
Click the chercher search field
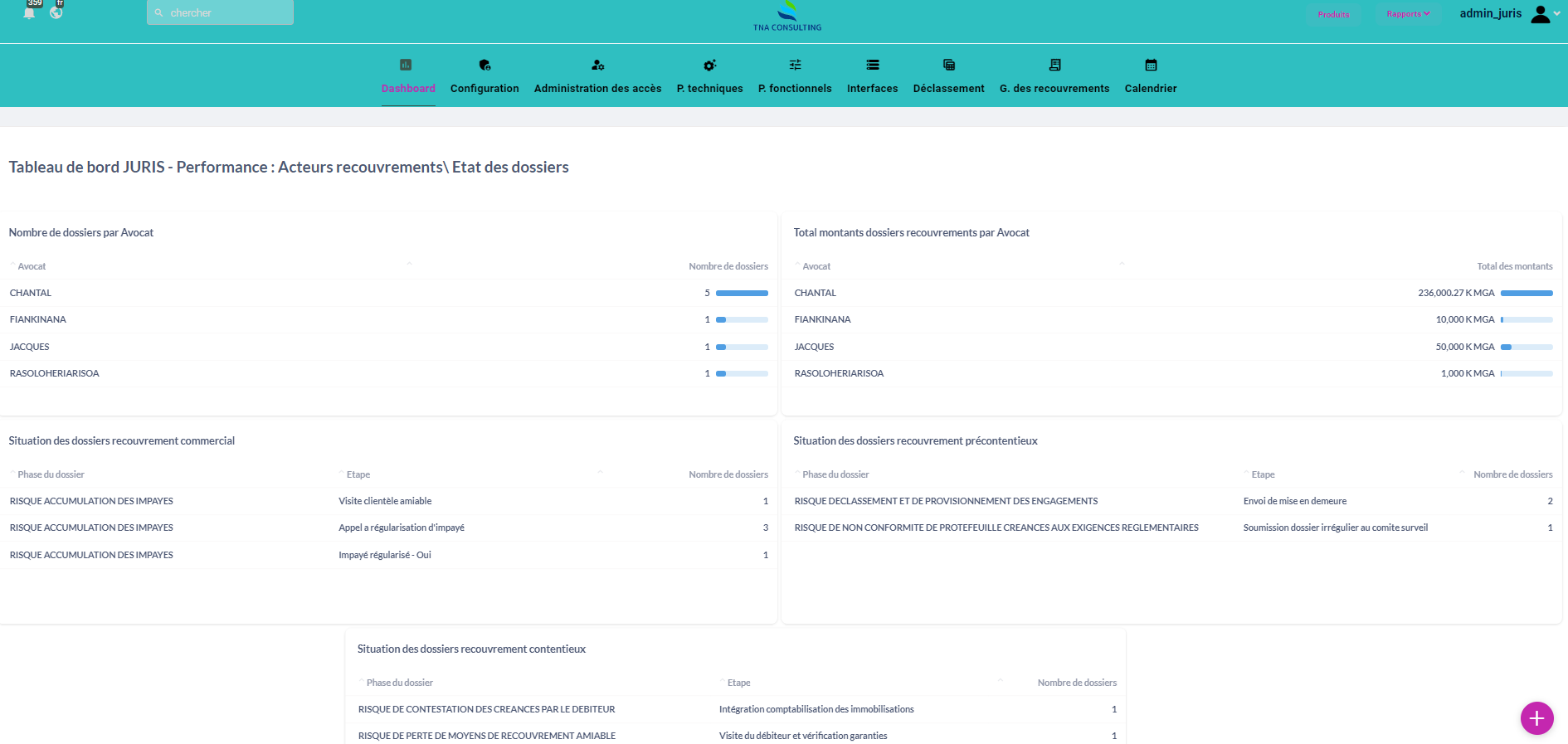[x=220, y=12]
